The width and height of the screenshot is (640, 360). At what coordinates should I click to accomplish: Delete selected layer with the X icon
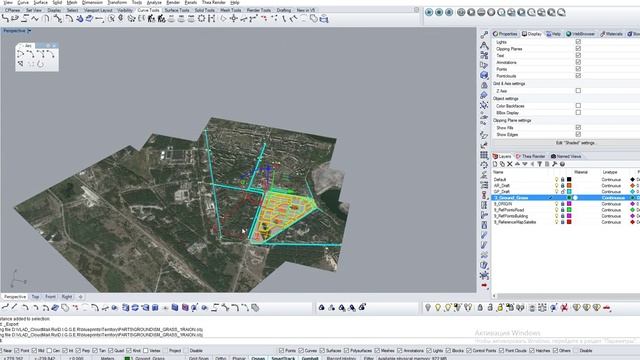(x=510, y=164)
